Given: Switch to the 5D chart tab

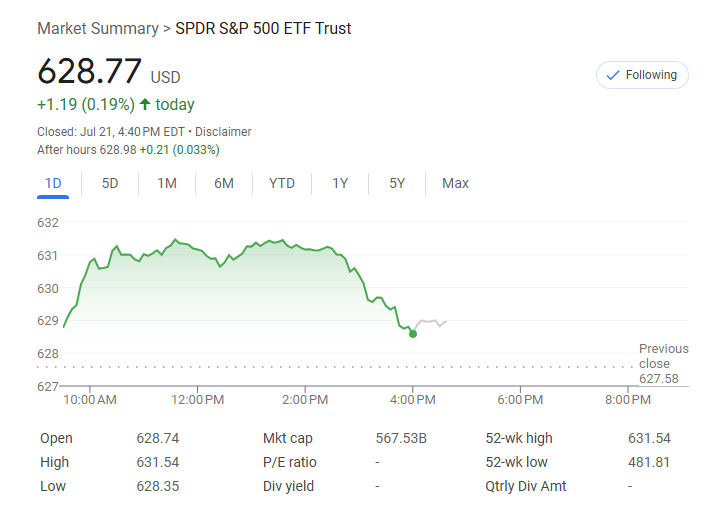Looking at the screenshot, I should [x=110, y=183].
